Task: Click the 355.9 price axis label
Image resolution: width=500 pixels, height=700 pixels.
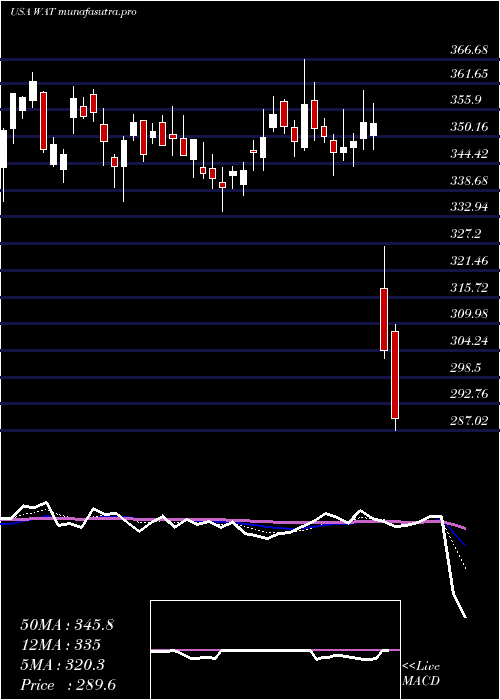Action: [465, 100]
